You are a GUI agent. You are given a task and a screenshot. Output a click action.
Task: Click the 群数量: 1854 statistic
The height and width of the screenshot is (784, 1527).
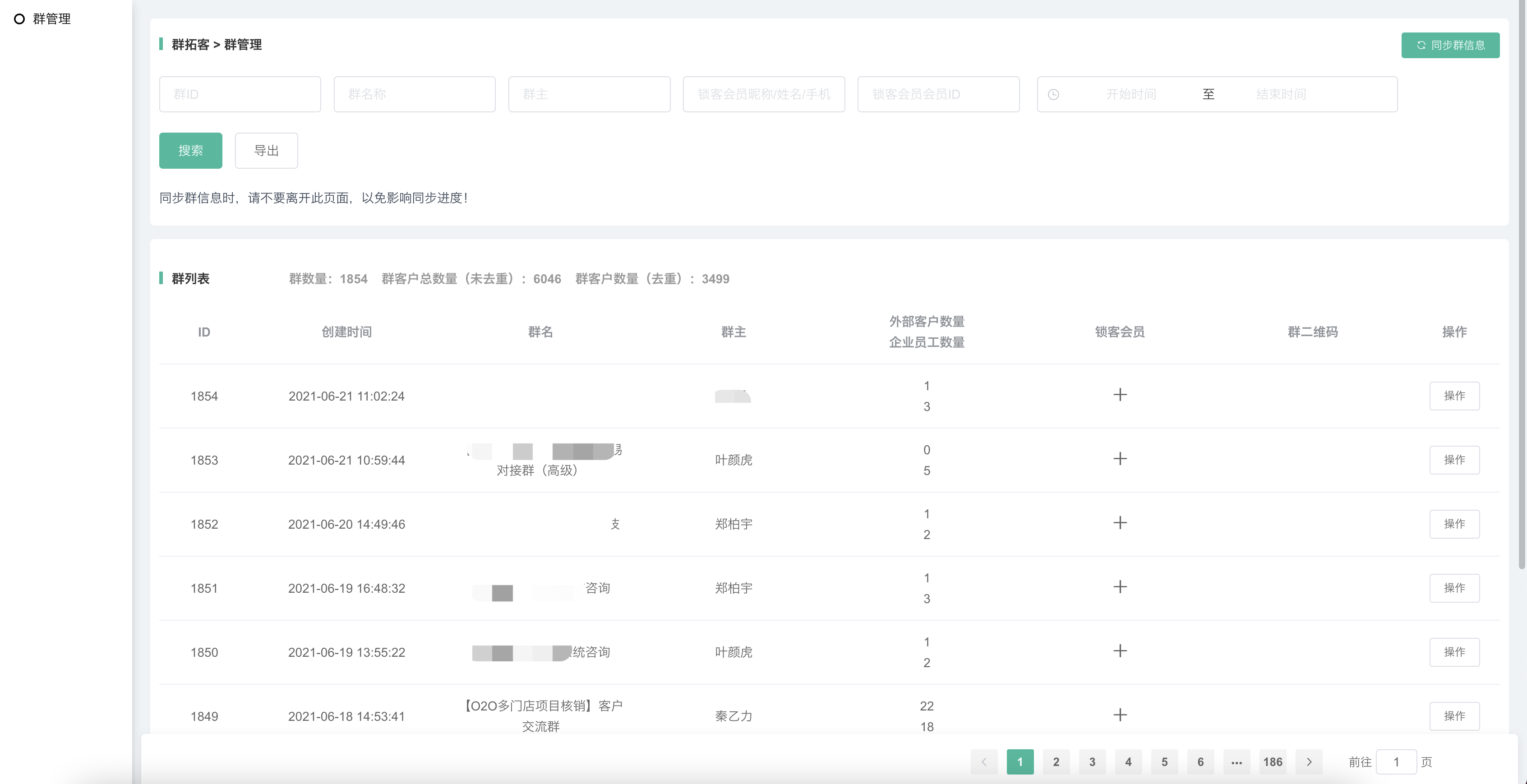pos(328,278)
